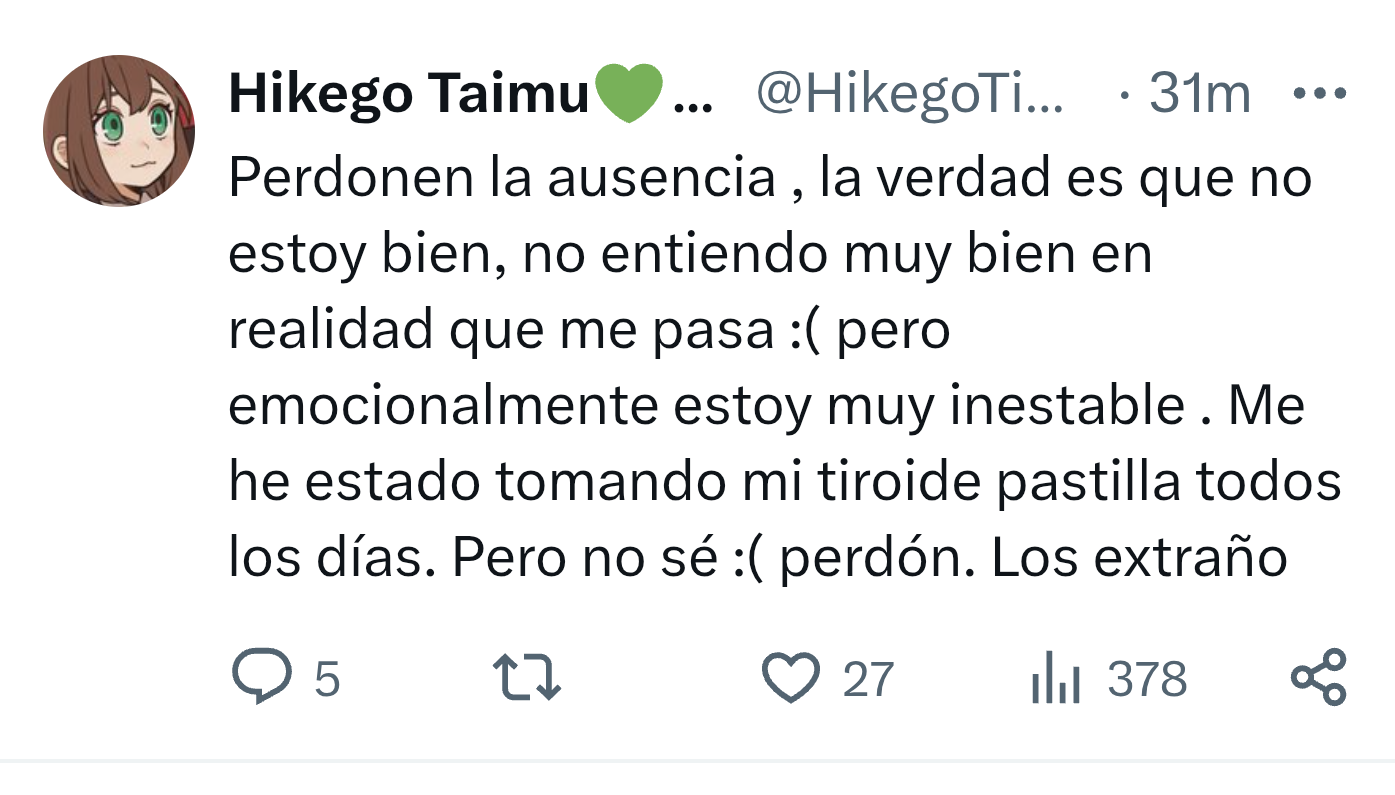The width and height of the screenshot is (1395, 795).
Task: Open the three-dot more options menu
Action: click(x=1319, y=94)
